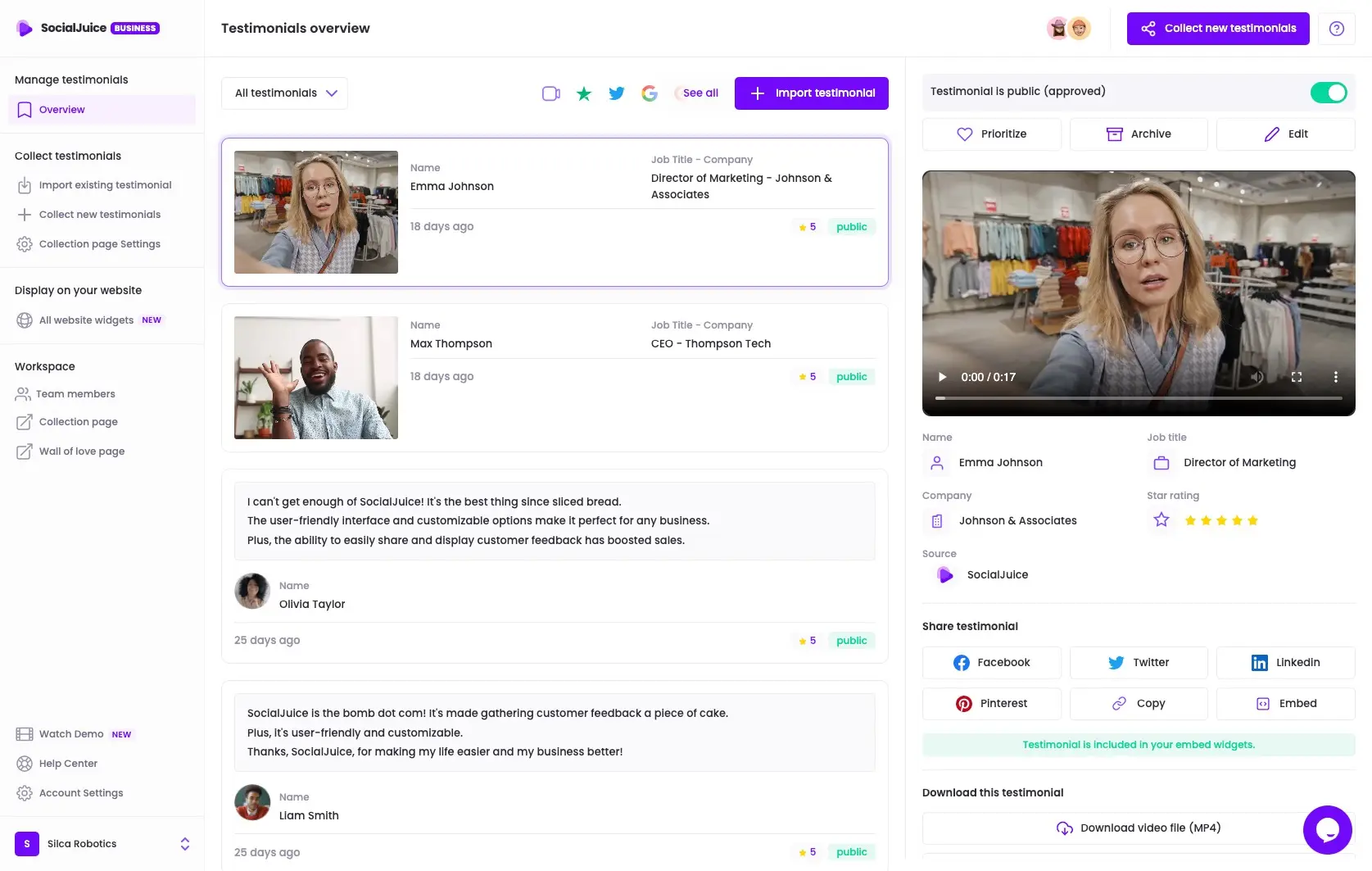Share testimonial on Twitter
This screenshot has height=871, width=1372.
click(x=1139, y=663)
